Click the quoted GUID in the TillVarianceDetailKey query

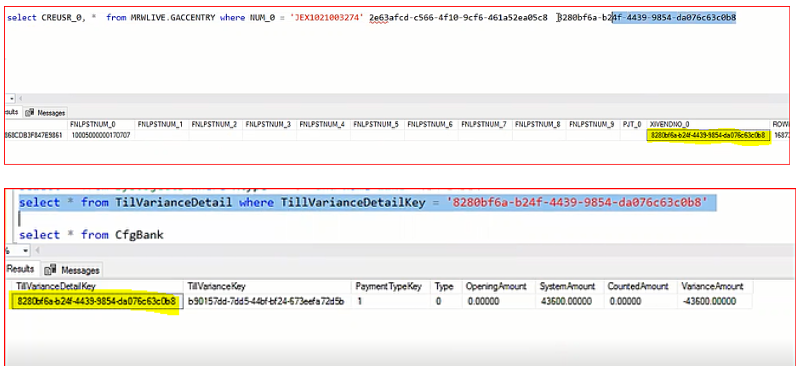(576, 203)
